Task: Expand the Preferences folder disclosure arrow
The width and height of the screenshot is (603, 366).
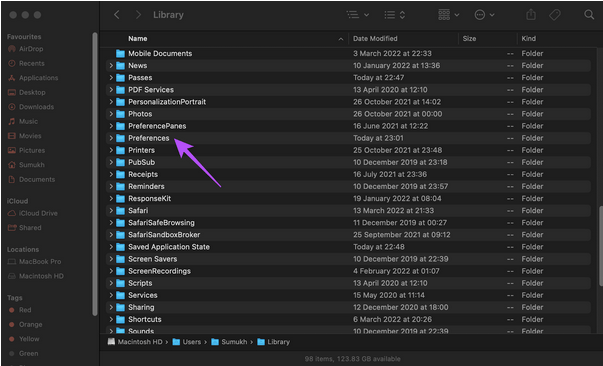Action: click(x=111, y=138)
